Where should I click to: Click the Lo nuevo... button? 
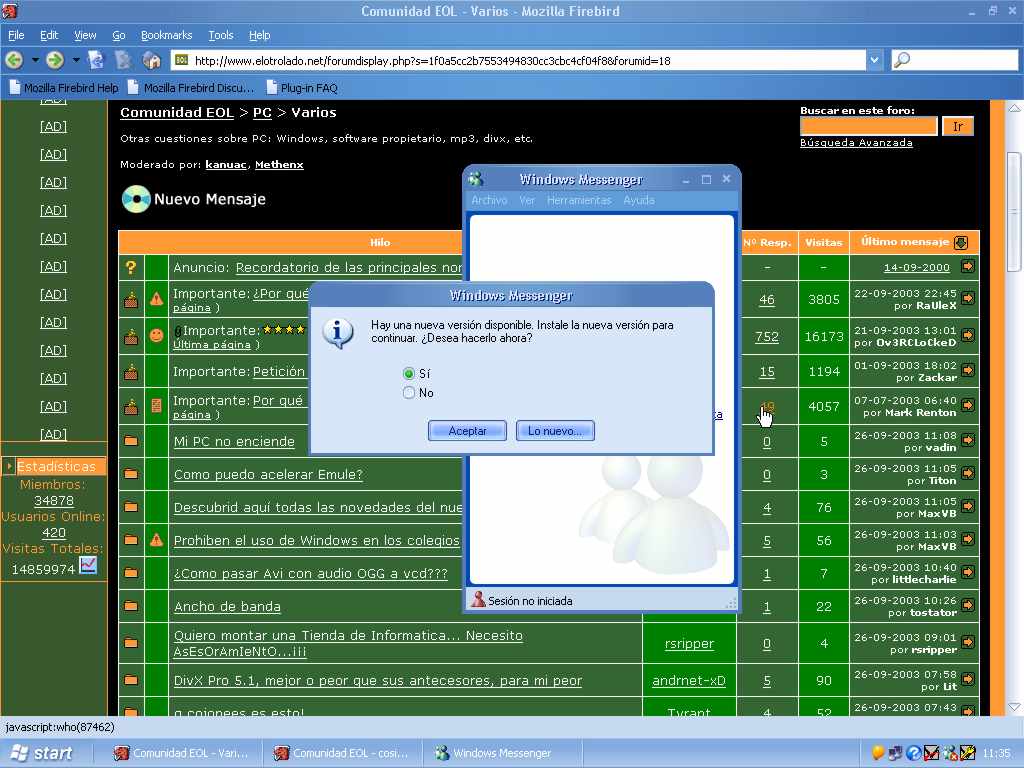555,430
